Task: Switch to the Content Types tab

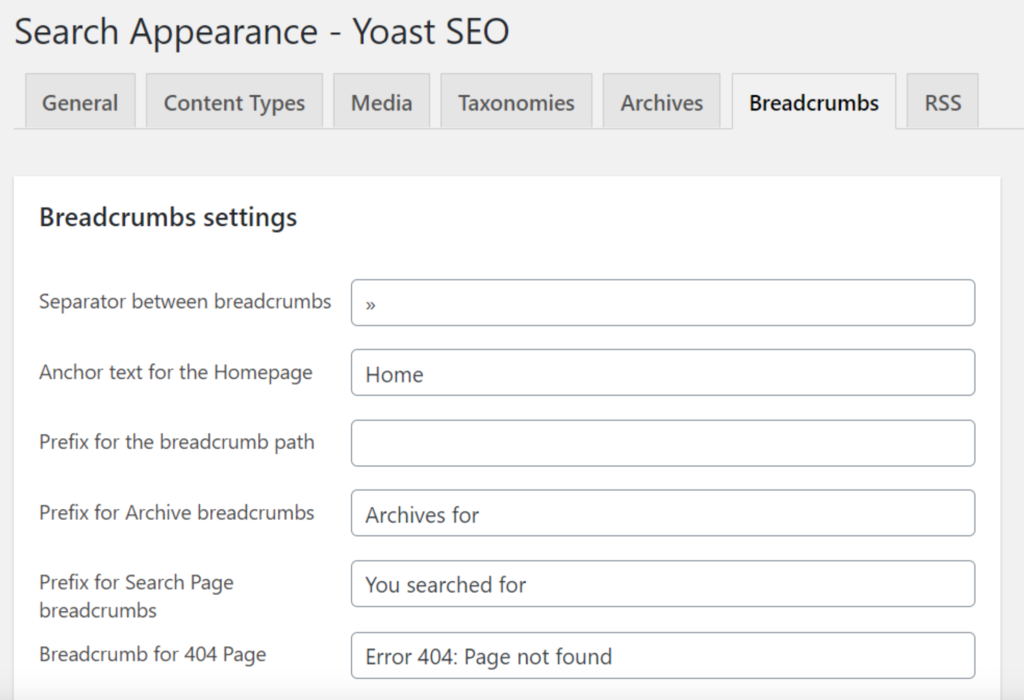Action: (234, 102)
